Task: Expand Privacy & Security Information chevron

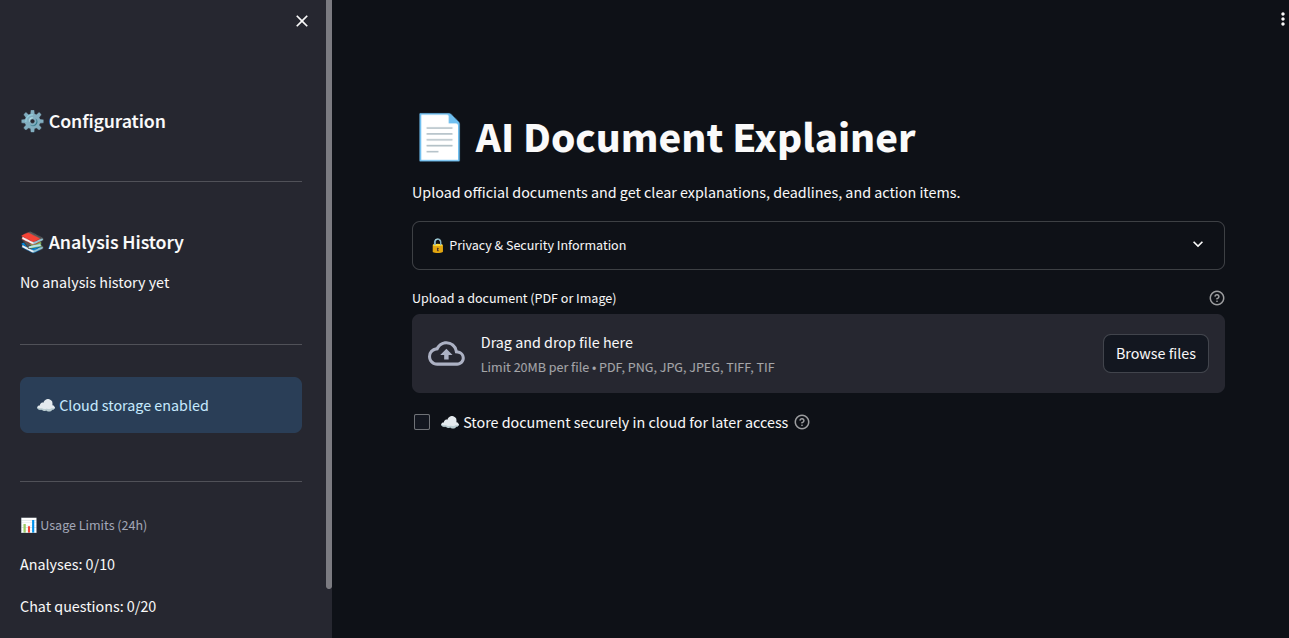Action: (x=1198, y=245)
